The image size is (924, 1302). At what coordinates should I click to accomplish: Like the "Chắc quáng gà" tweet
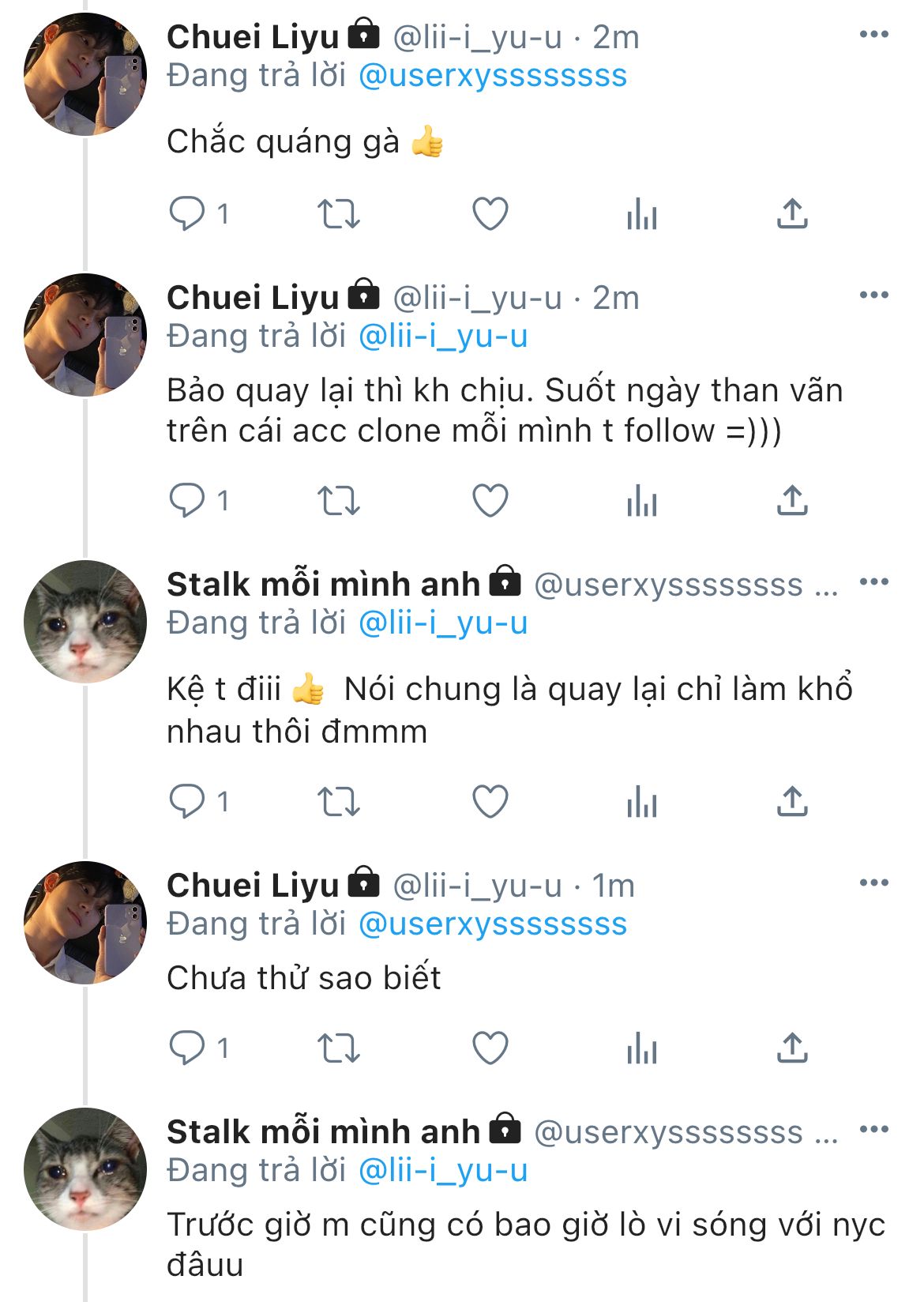coord(490,213)
